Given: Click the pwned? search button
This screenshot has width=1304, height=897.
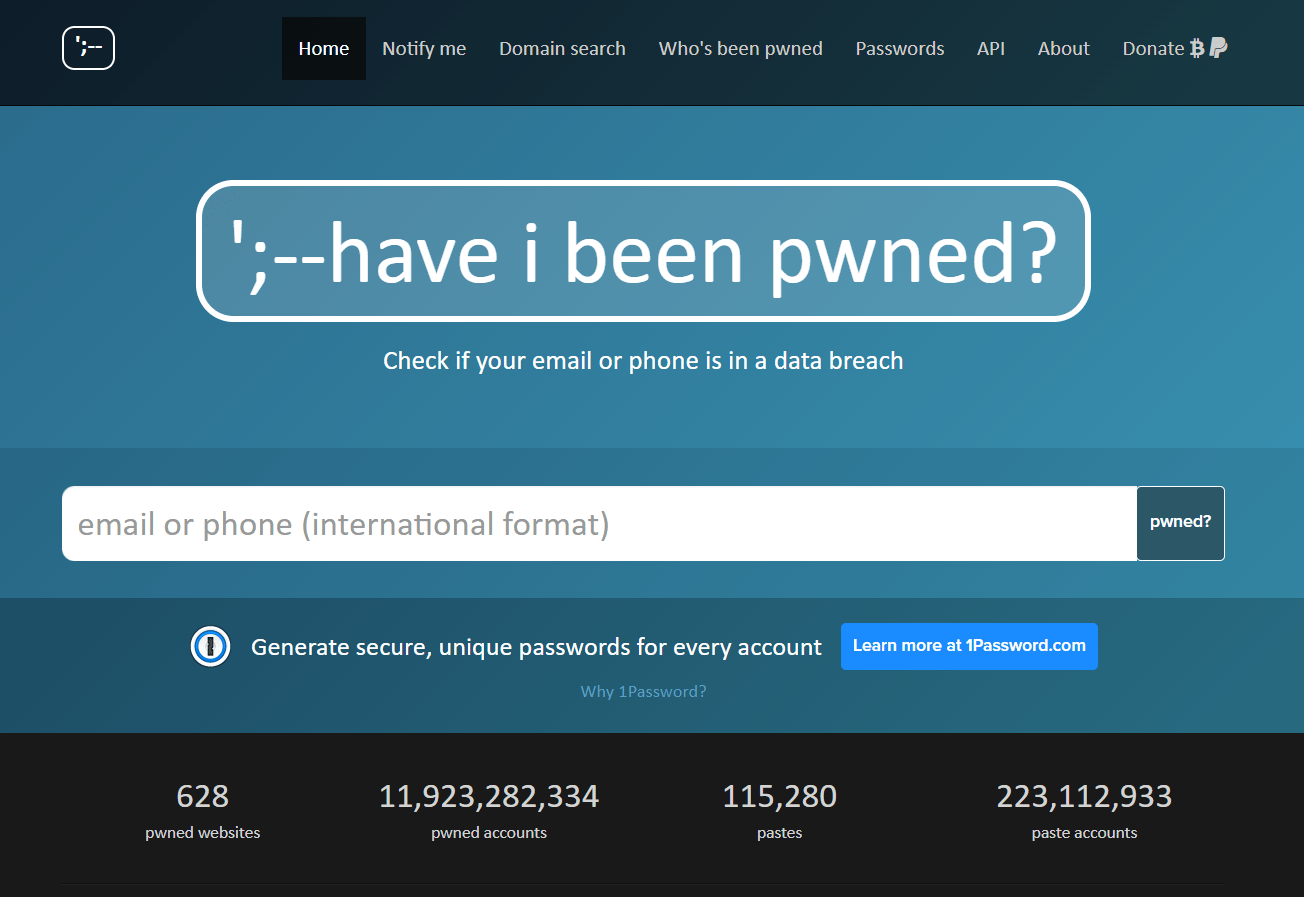Looking at the screenshot, I should pos(1181,523).
